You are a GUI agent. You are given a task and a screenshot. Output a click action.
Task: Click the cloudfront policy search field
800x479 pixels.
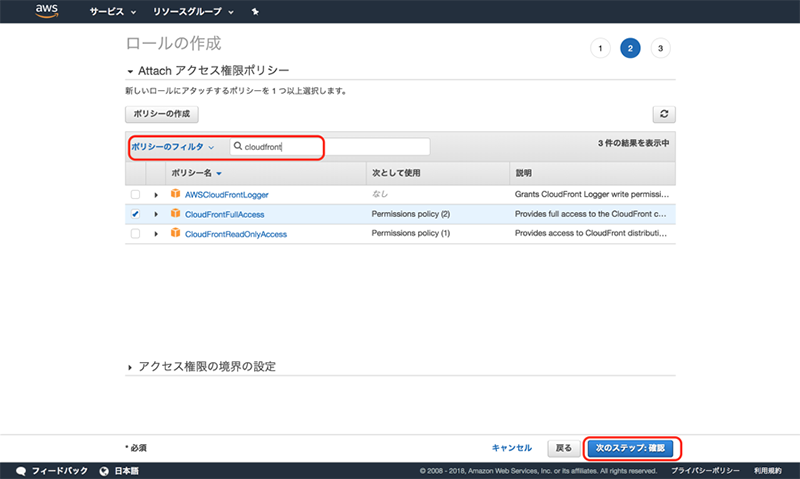point(330,147)
